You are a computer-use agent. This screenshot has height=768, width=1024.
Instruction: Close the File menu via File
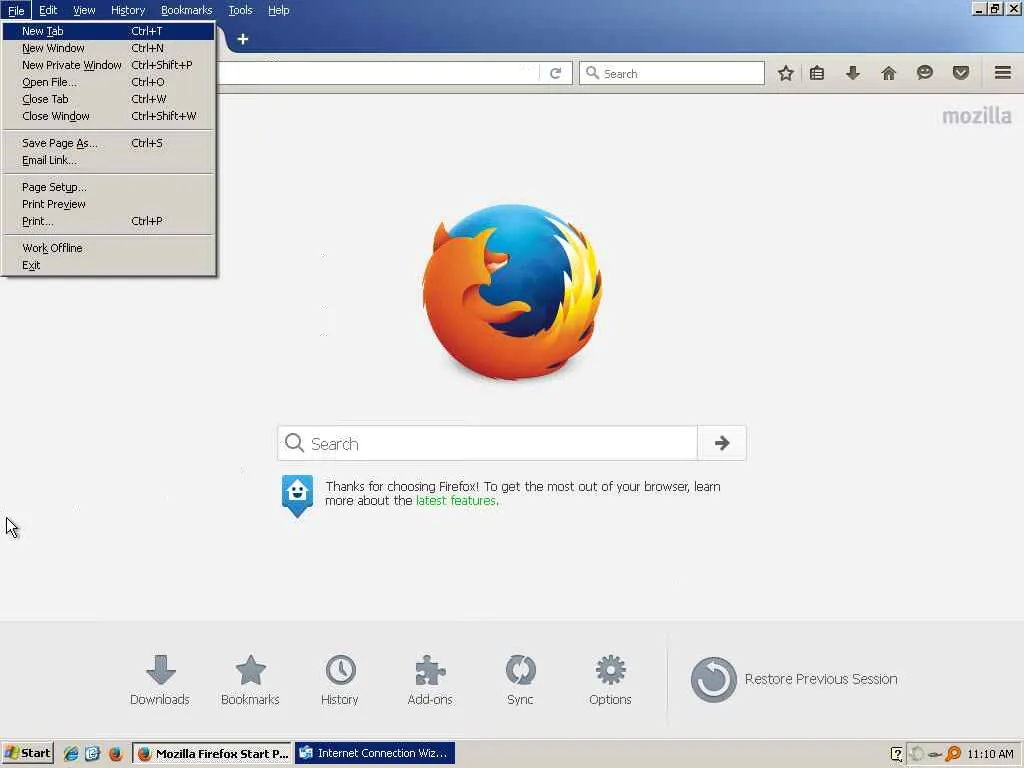tap(16, 10)
